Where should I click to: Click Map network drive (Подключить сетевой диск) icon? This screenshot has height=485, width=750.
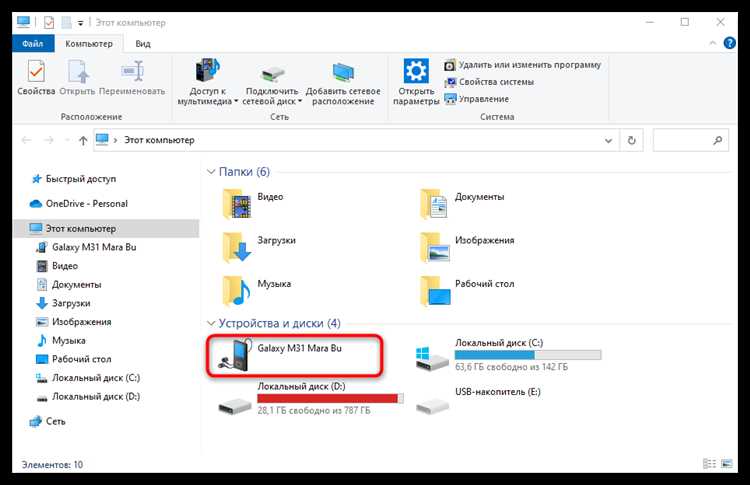coord(273,73)
